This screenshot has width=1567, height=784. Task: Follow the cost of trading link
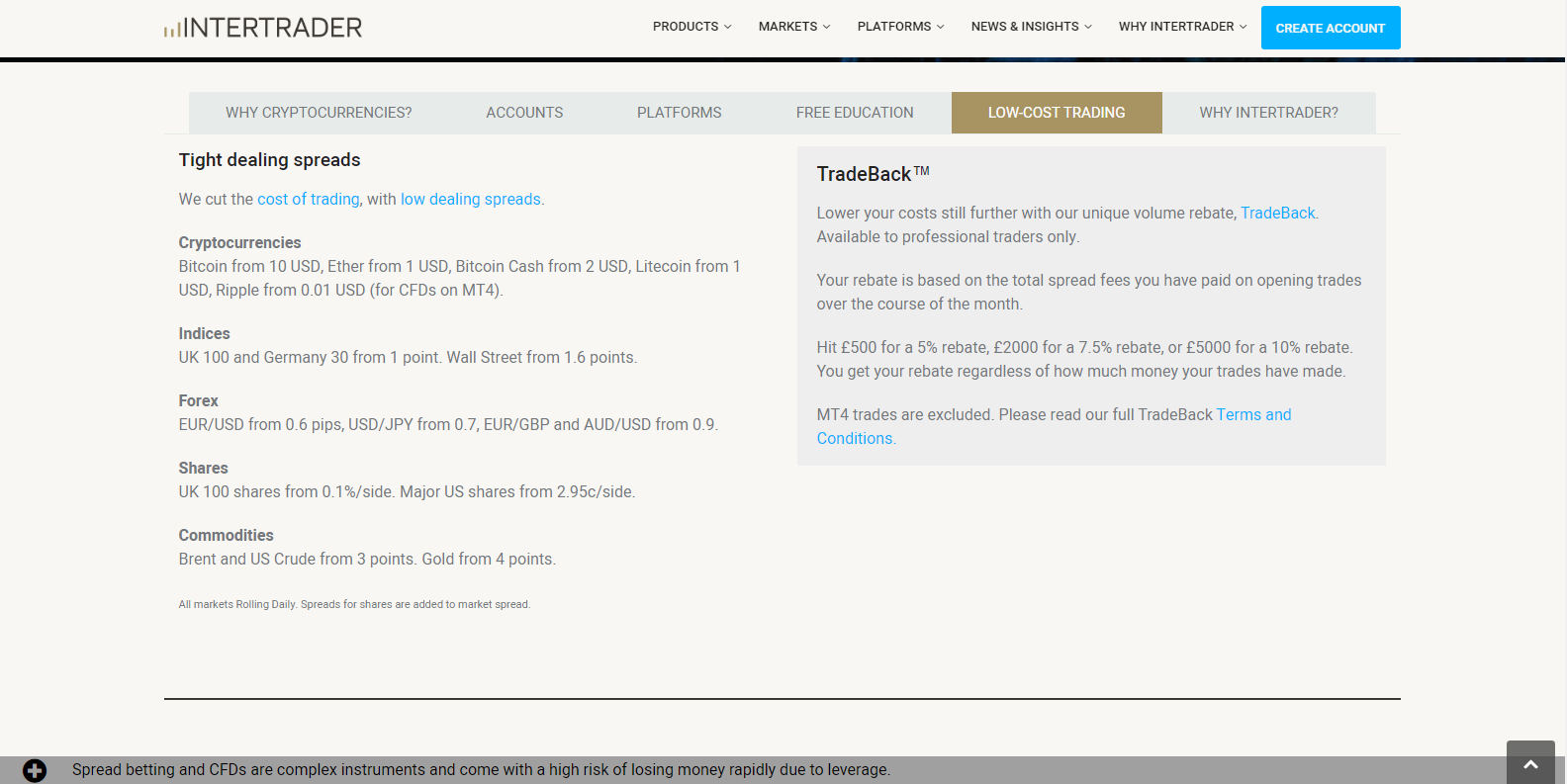(x=309, y=199)
